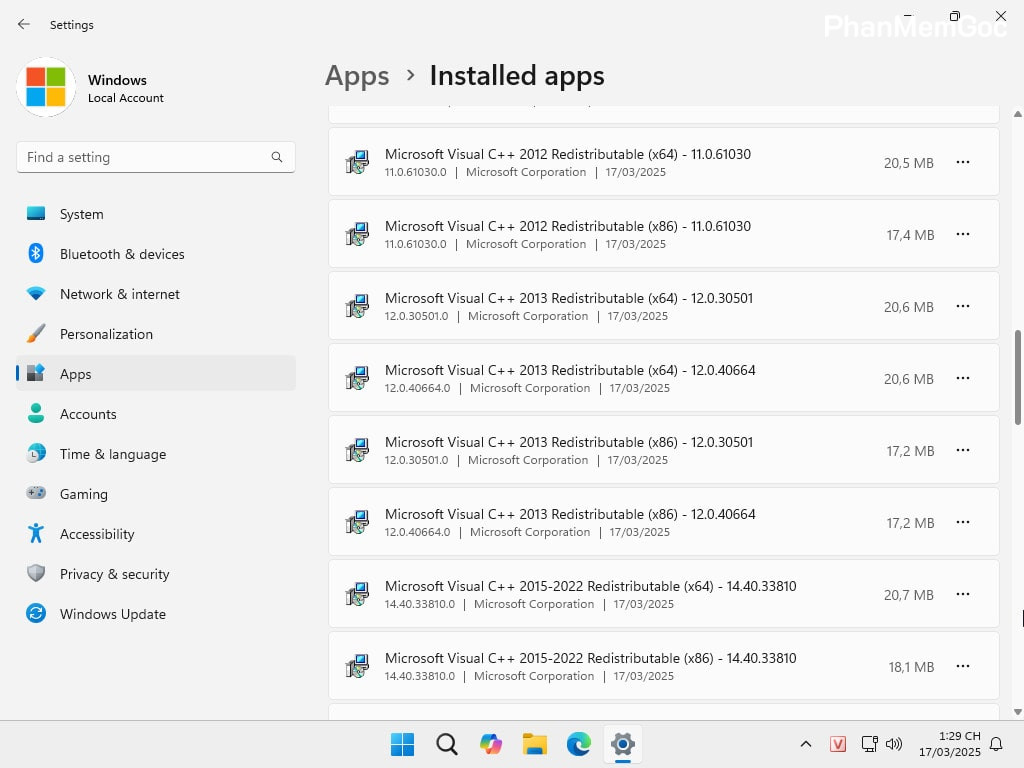Image resolution: width=1024 pixels, height=768 pixels.
Task: Select Personalization in the sidebar
Action: click(106, 334)
